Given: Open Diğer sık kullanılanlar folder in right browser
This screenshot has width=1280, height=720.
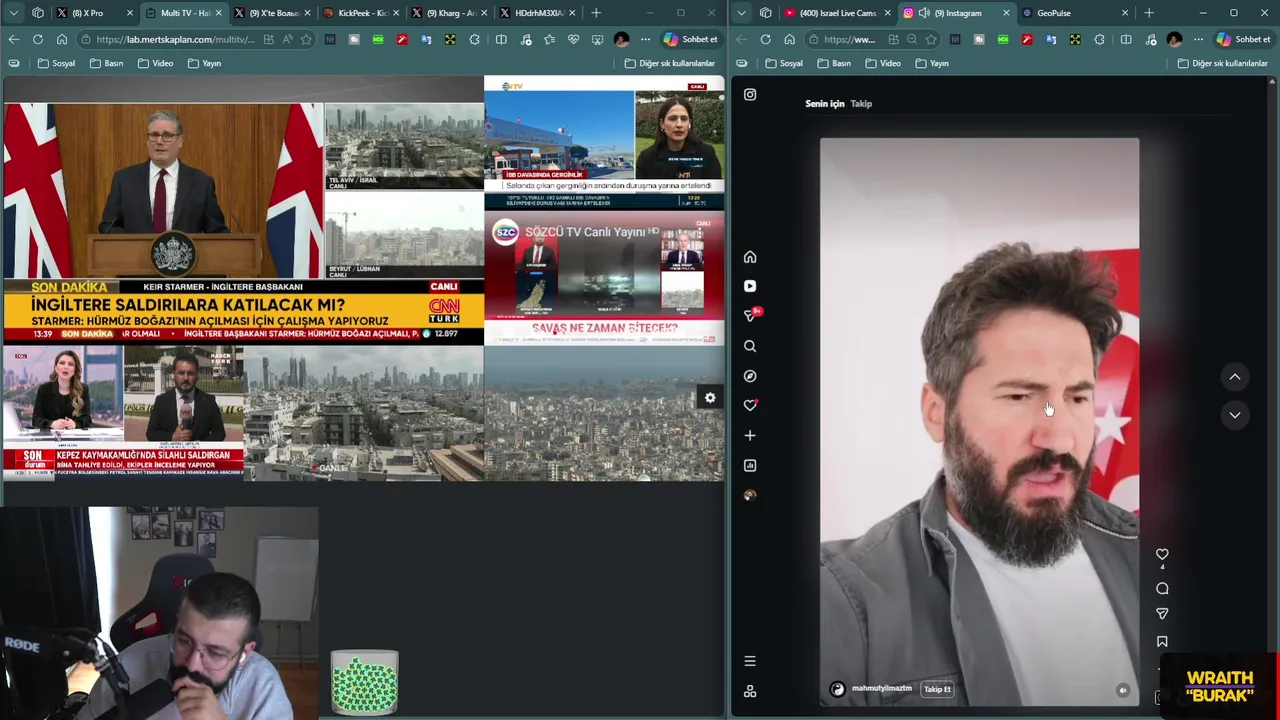Looking at the screenshot, I should (1223, 63).
